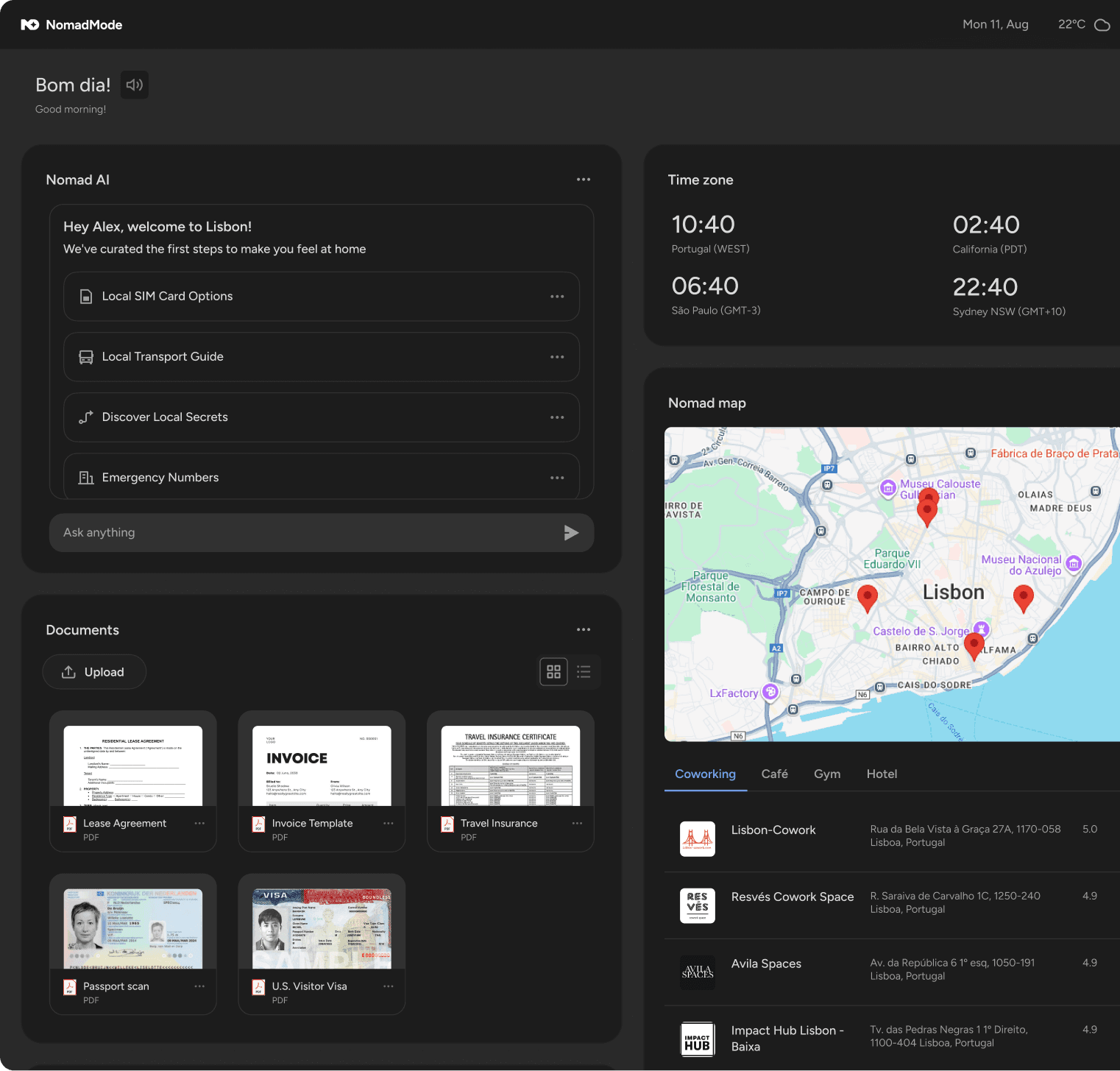Screen dimensions: 1120x1071
Task: Click the Discover Local Secrets icon
Action: (85, 417)
